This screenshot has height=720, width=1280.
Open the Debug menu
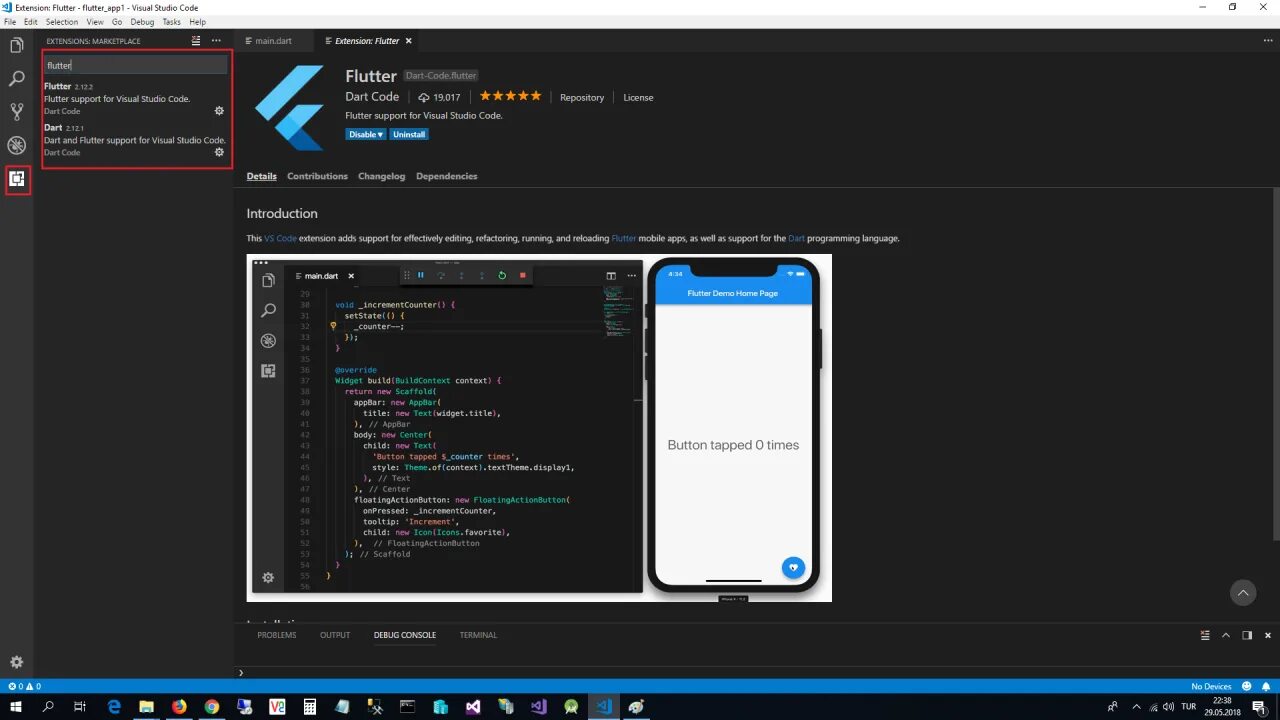(142, 21)
